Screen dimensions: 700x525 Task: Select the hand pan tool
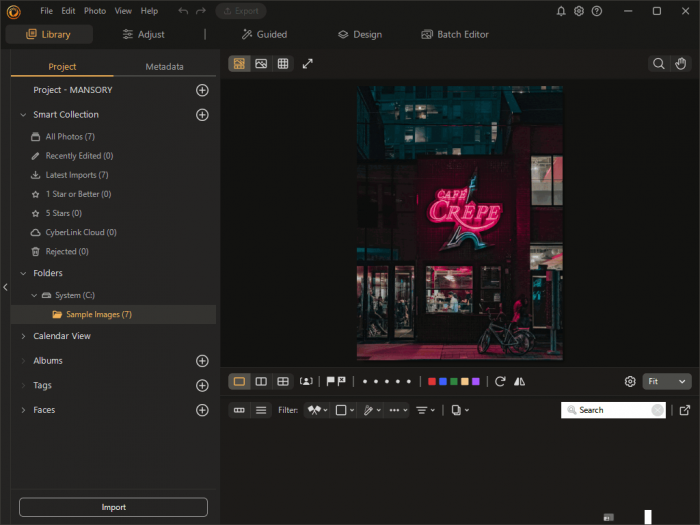(681, 64)
